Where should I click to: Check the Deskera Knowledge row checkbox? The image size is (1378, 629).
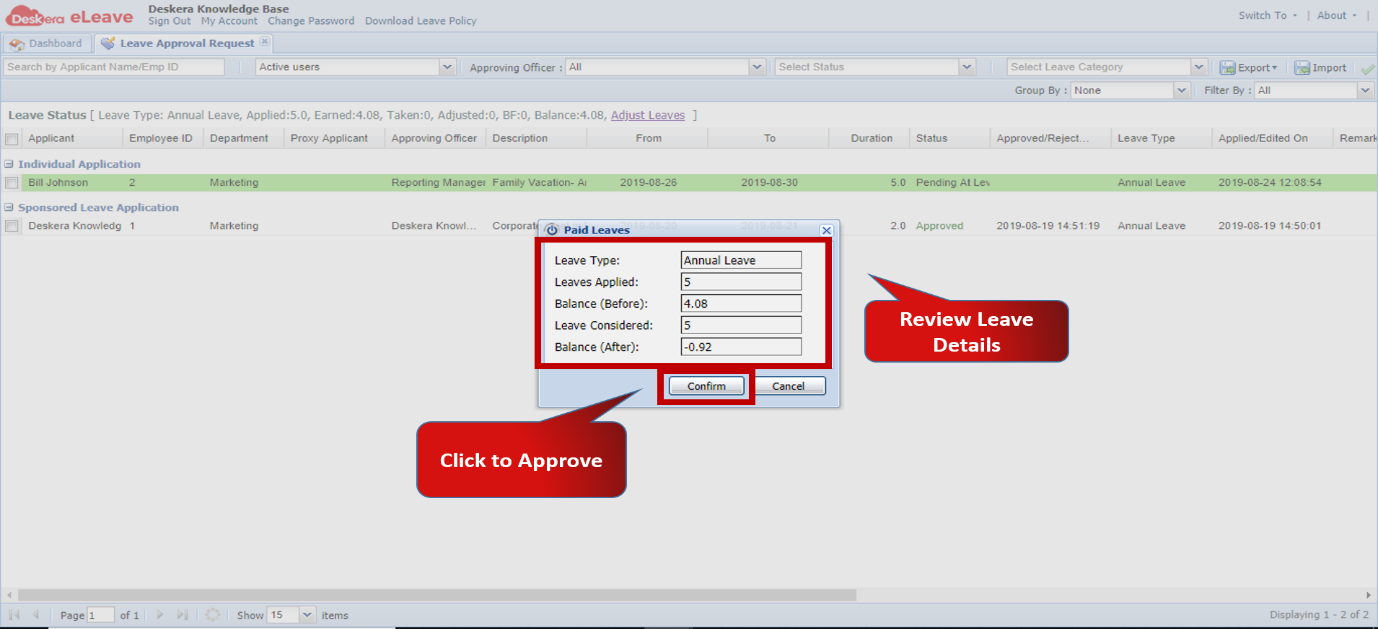11,226
